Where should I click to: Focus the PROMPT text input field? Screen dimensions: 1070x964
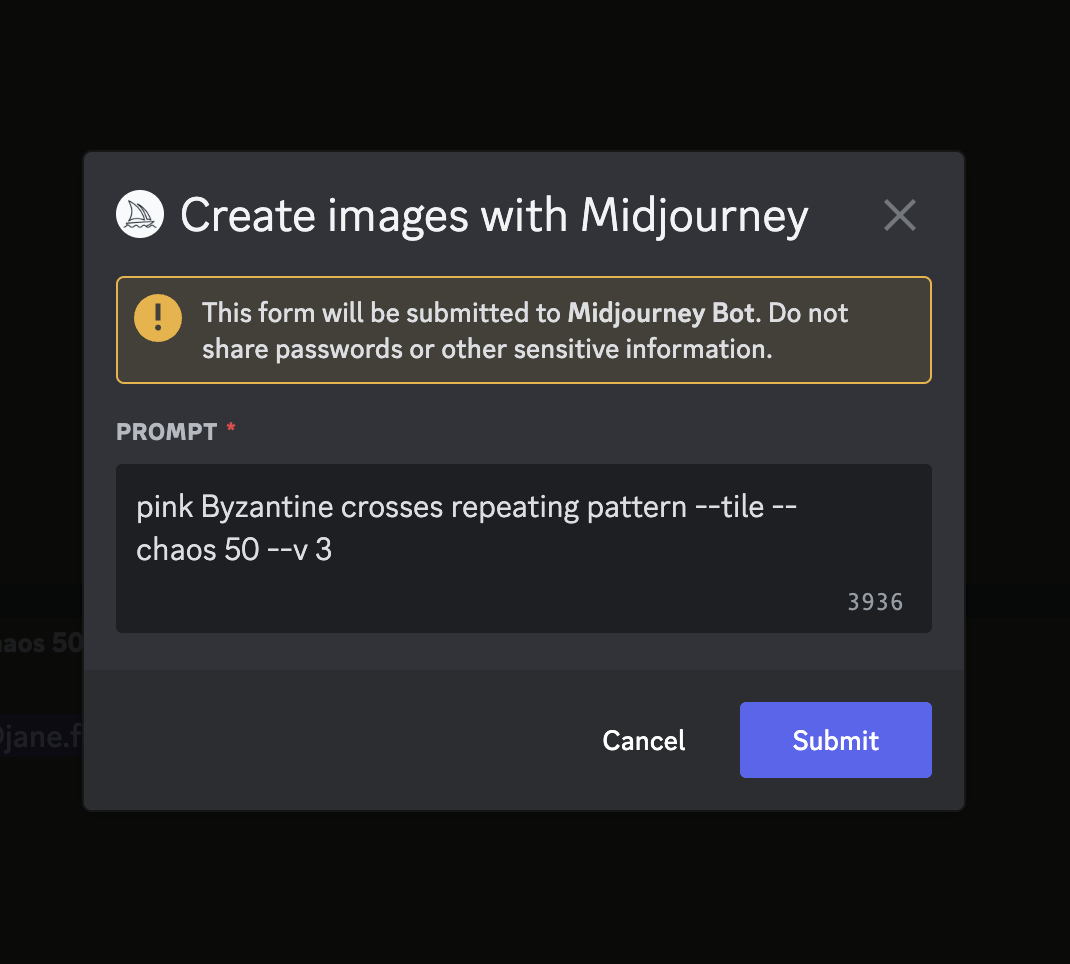tap(523, 580)
